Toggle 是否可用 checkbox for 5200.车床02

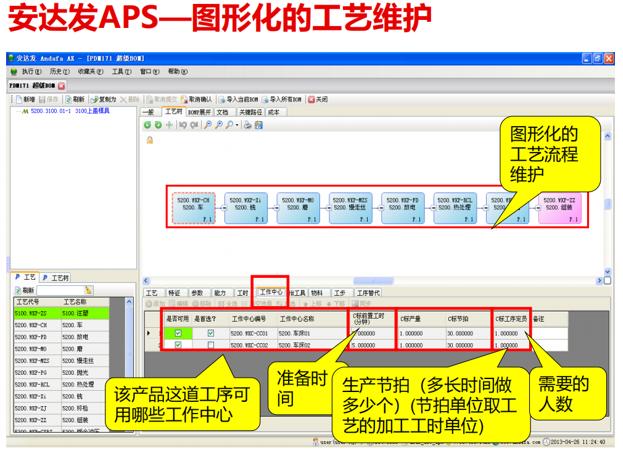(178, 345)
